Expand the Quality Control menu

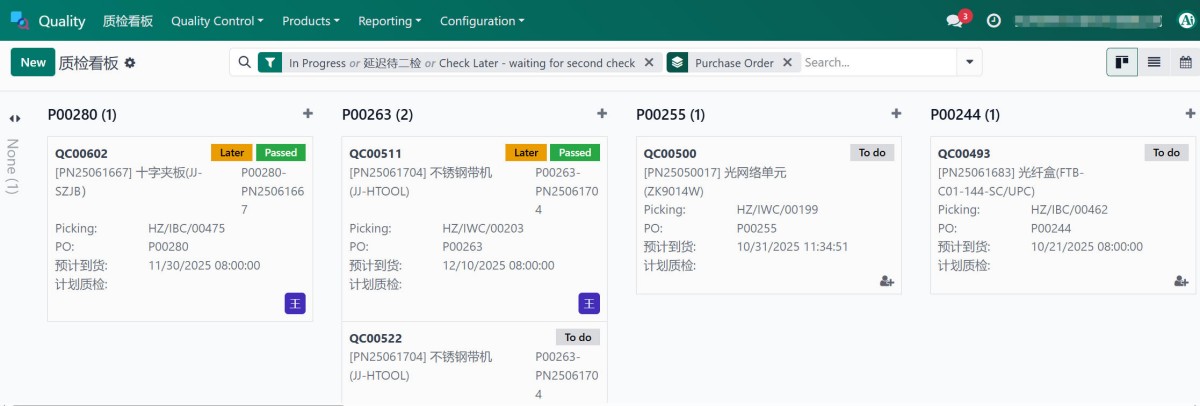pos(217,21)
